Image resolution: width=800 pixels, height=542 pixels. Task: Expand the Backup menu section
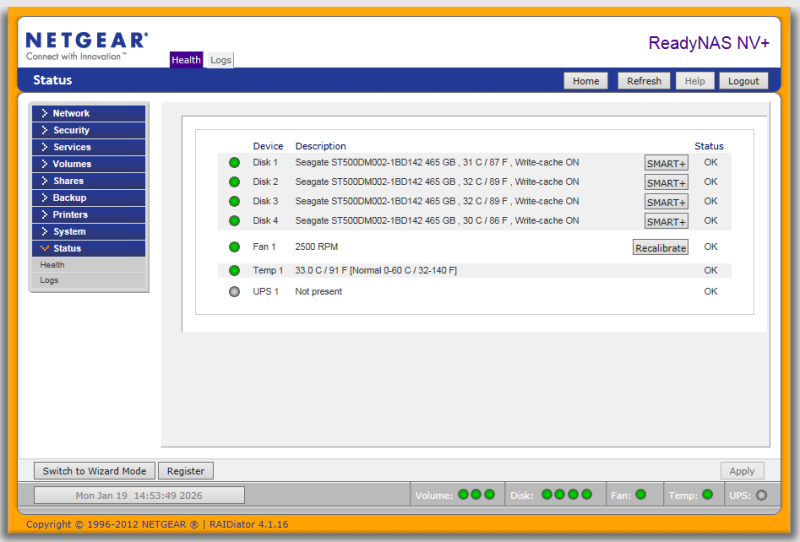coord(88,198)
